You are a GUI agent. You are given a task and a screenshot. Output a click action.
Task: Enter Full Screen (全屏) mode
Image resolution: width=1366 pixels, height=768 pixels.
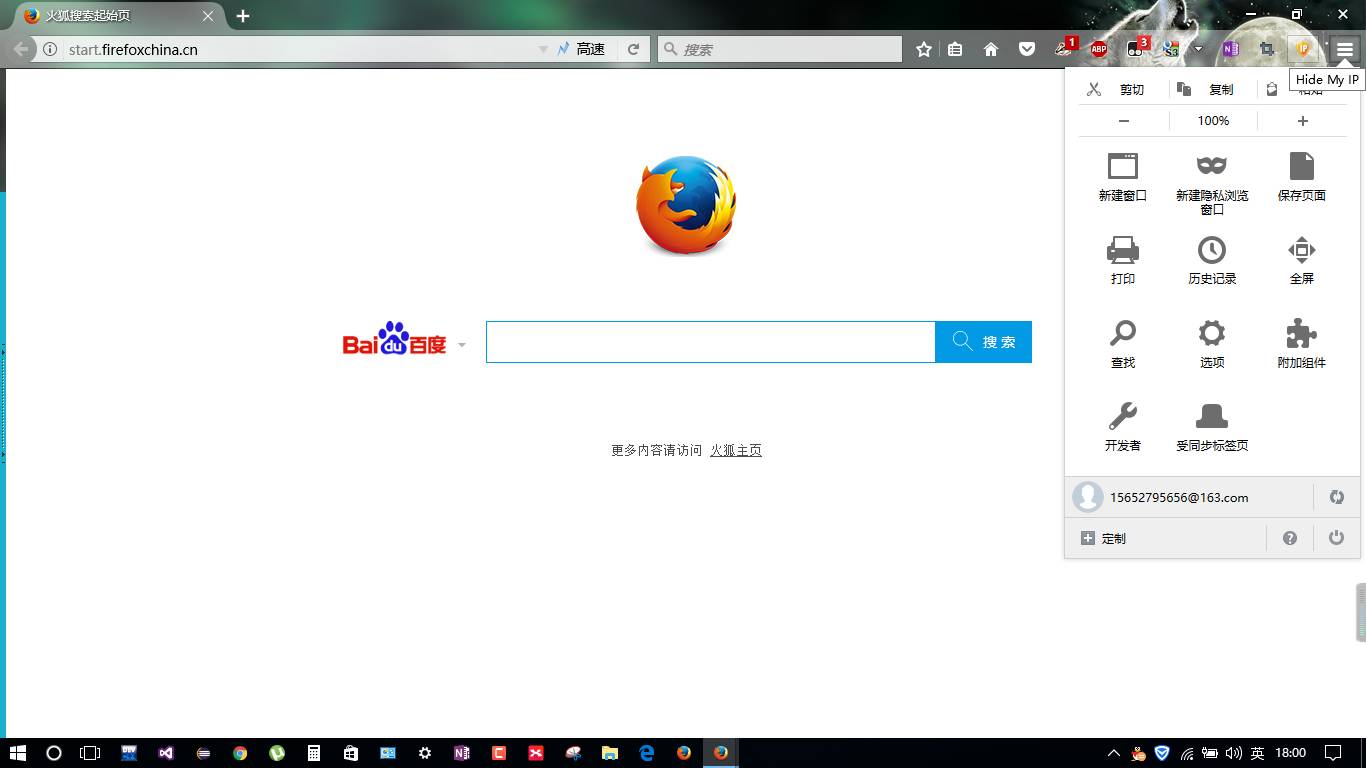1301,260
